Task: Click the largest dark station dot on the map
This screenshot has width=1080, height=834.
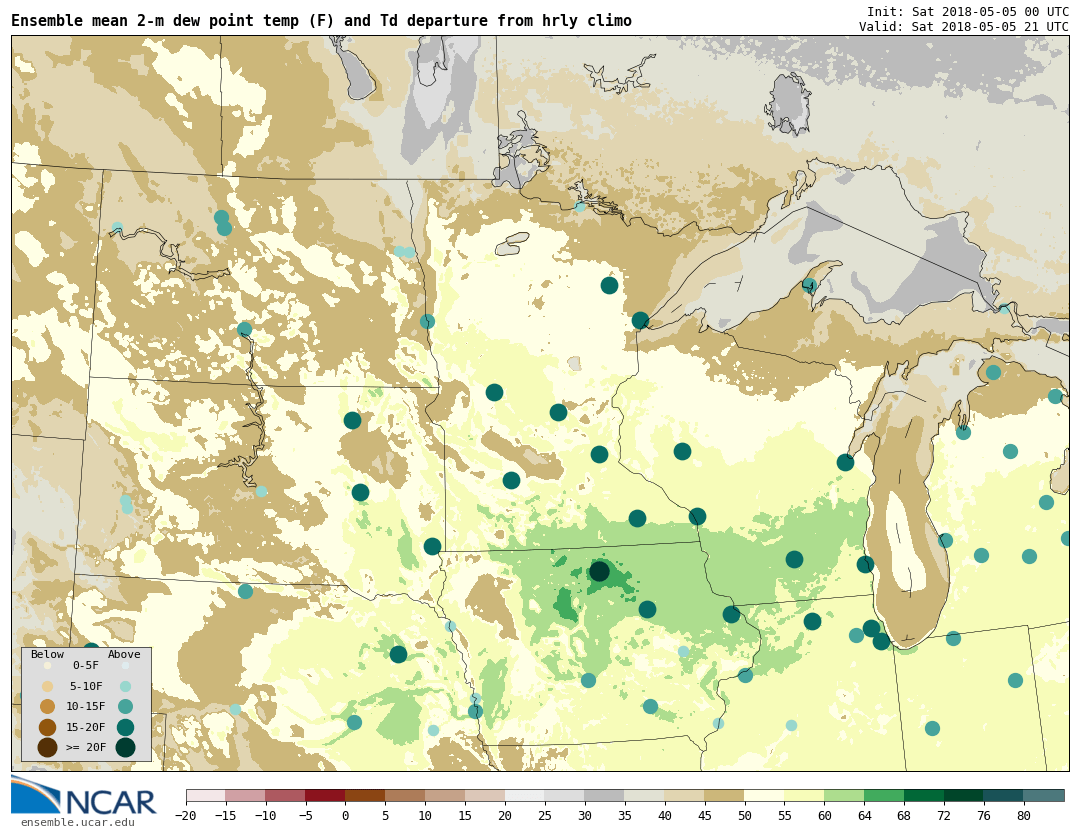Action: coord(599,571)
